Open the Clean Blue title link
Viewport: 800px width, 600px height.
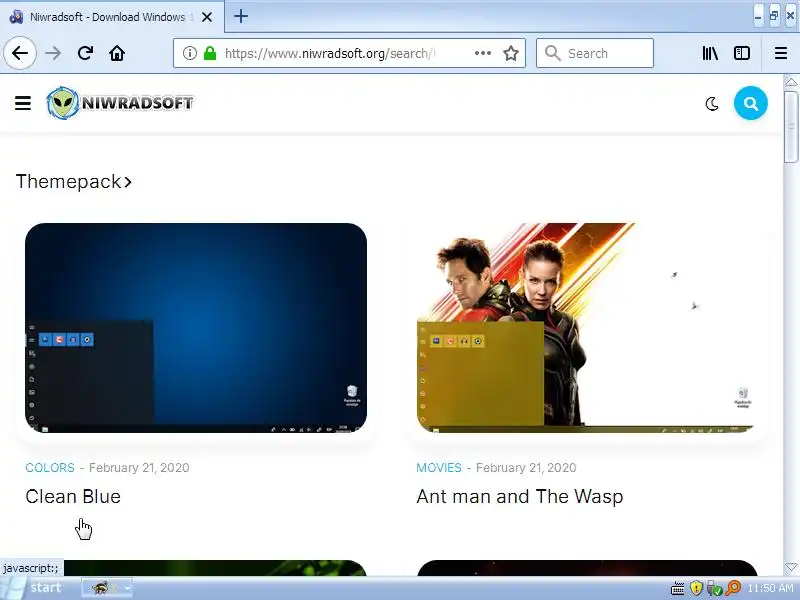tap(73, 496)
